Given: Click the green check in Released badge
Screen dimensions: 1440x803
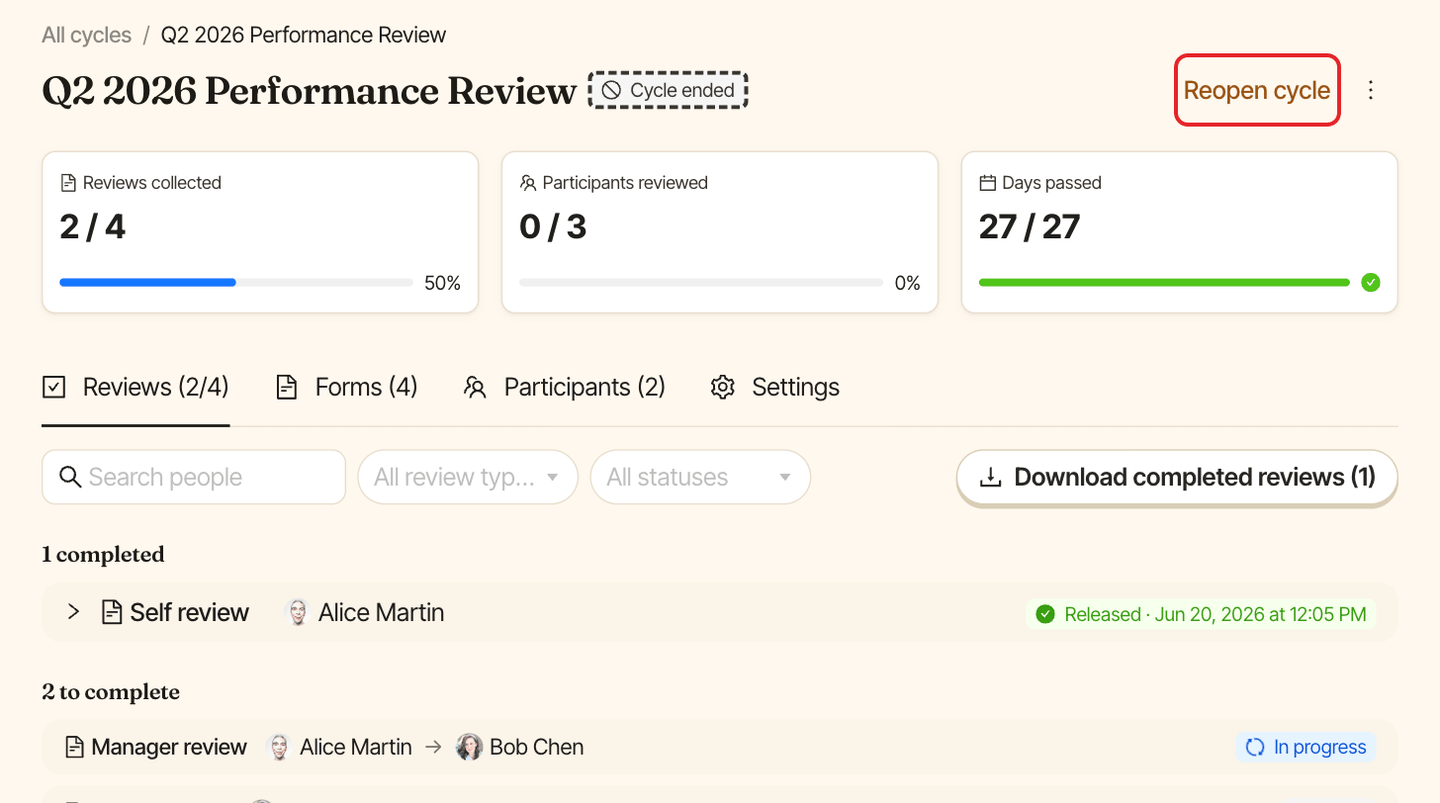Looking at the screenshot, I should 1045,614.
